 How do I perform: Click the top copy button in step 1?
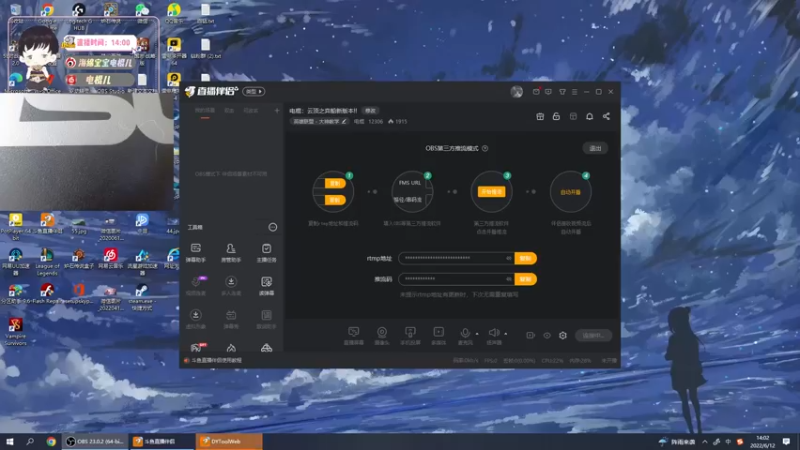(335, 183)
